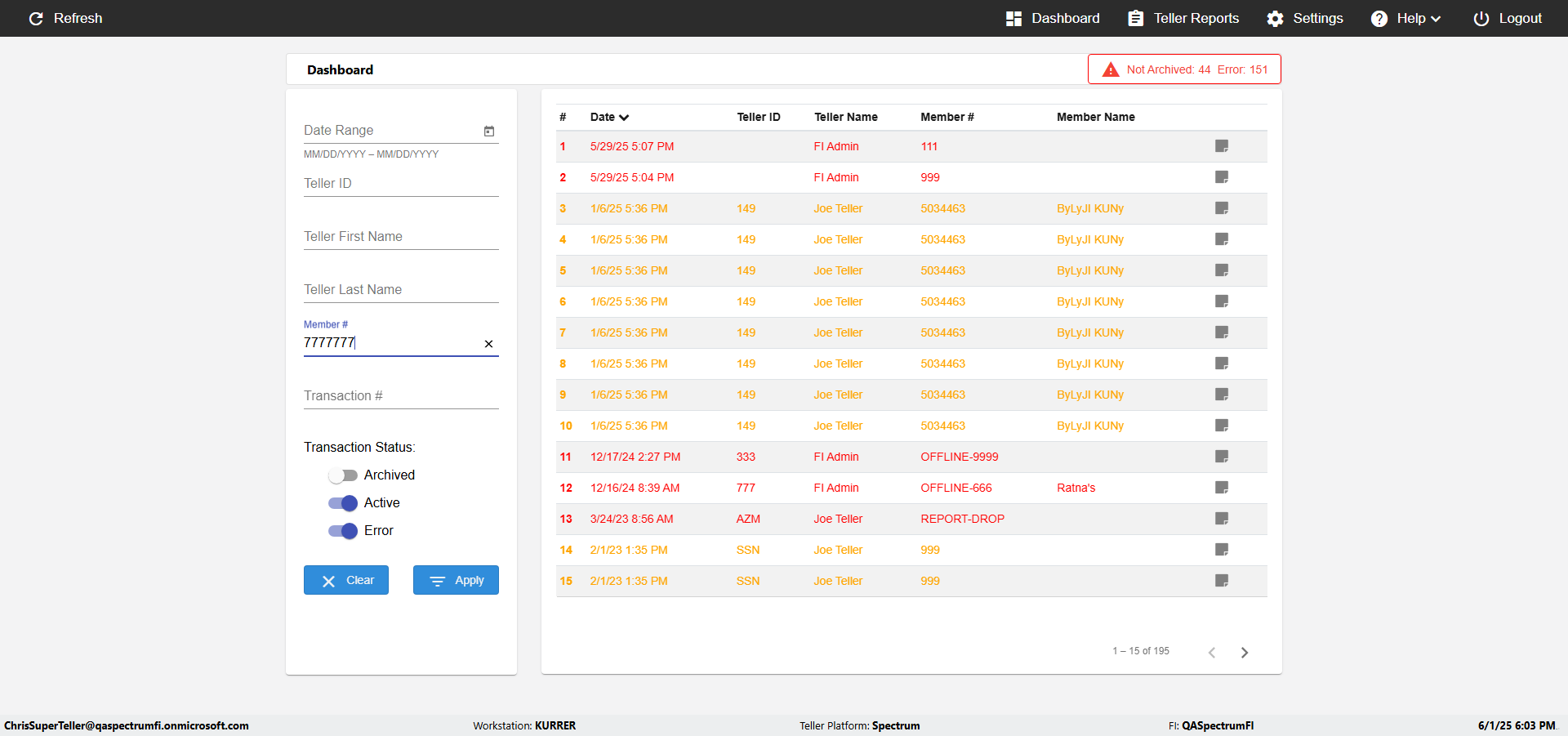Click the note icon on row 11

click(1222, 457)
